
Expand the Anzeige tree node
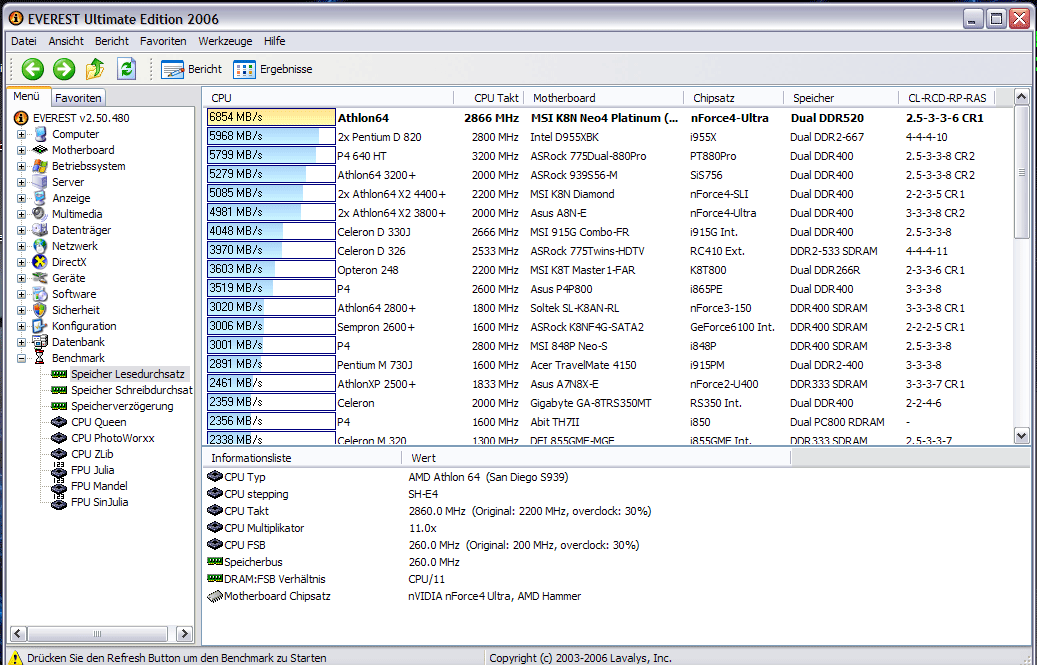coord(21,198)
